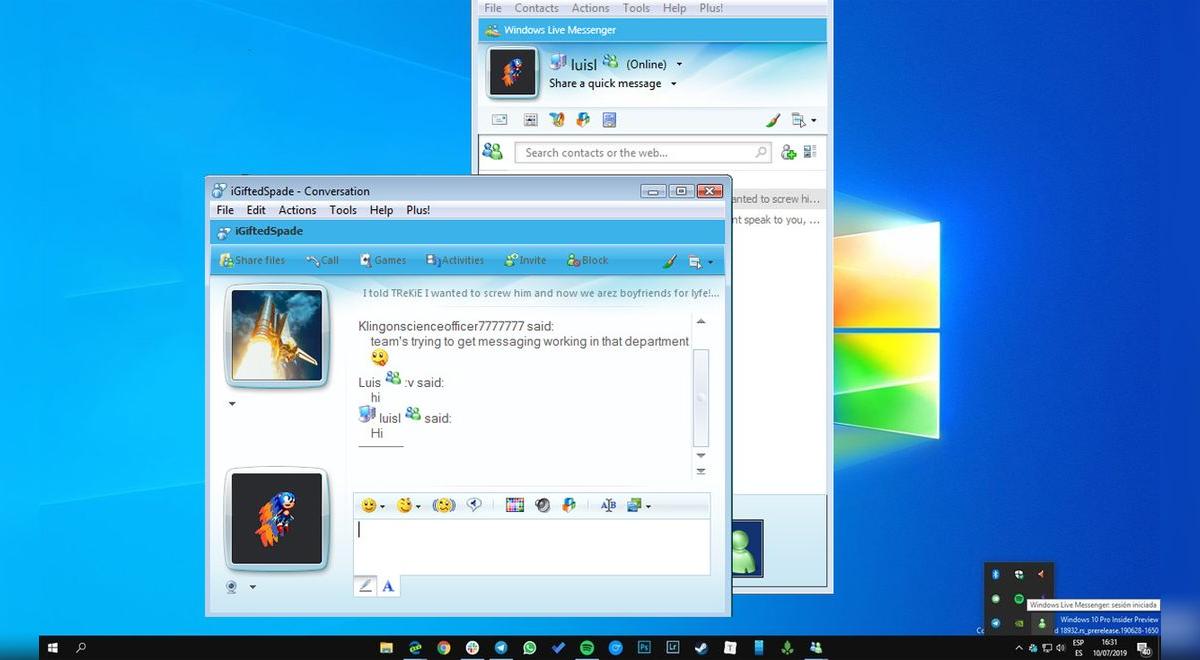
Task: Open WhatsApp from the taskbar
Action: (529, 647)
